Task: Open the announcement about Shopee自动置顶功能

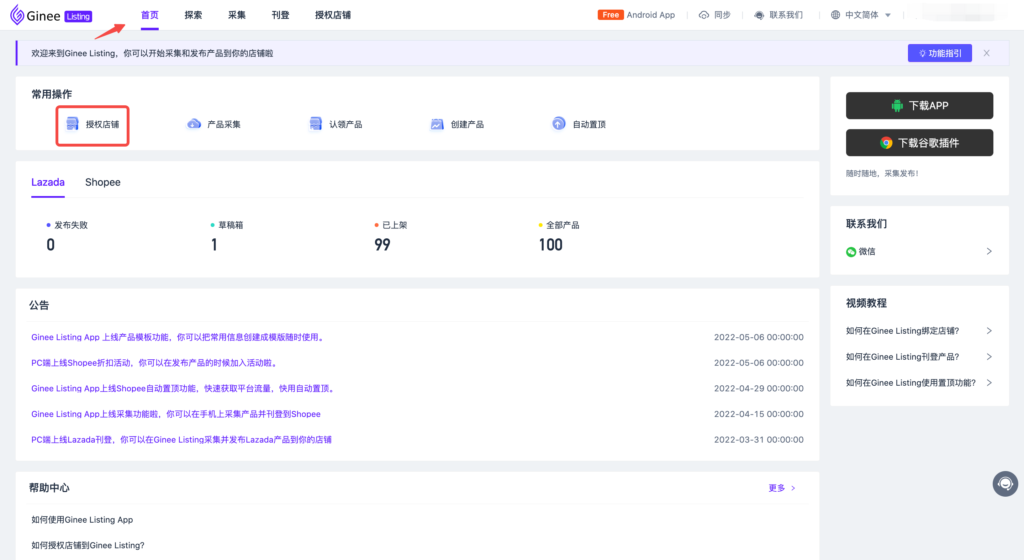Action: coord(184,388)
